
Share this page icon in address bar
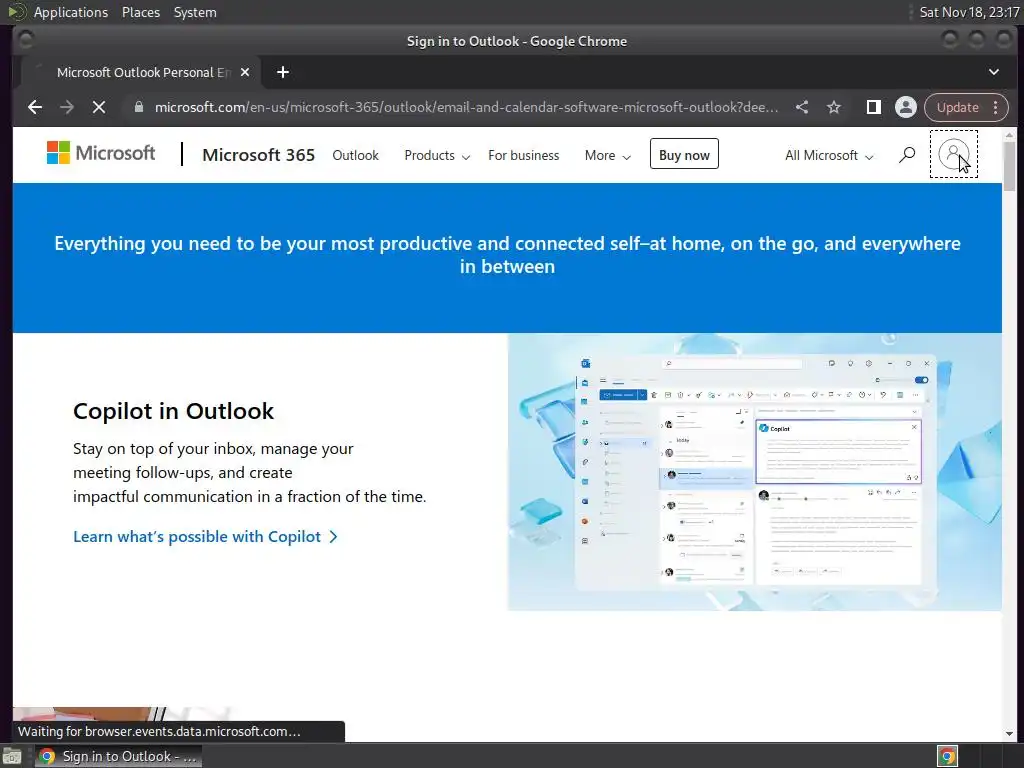click(x=802, y=107)
